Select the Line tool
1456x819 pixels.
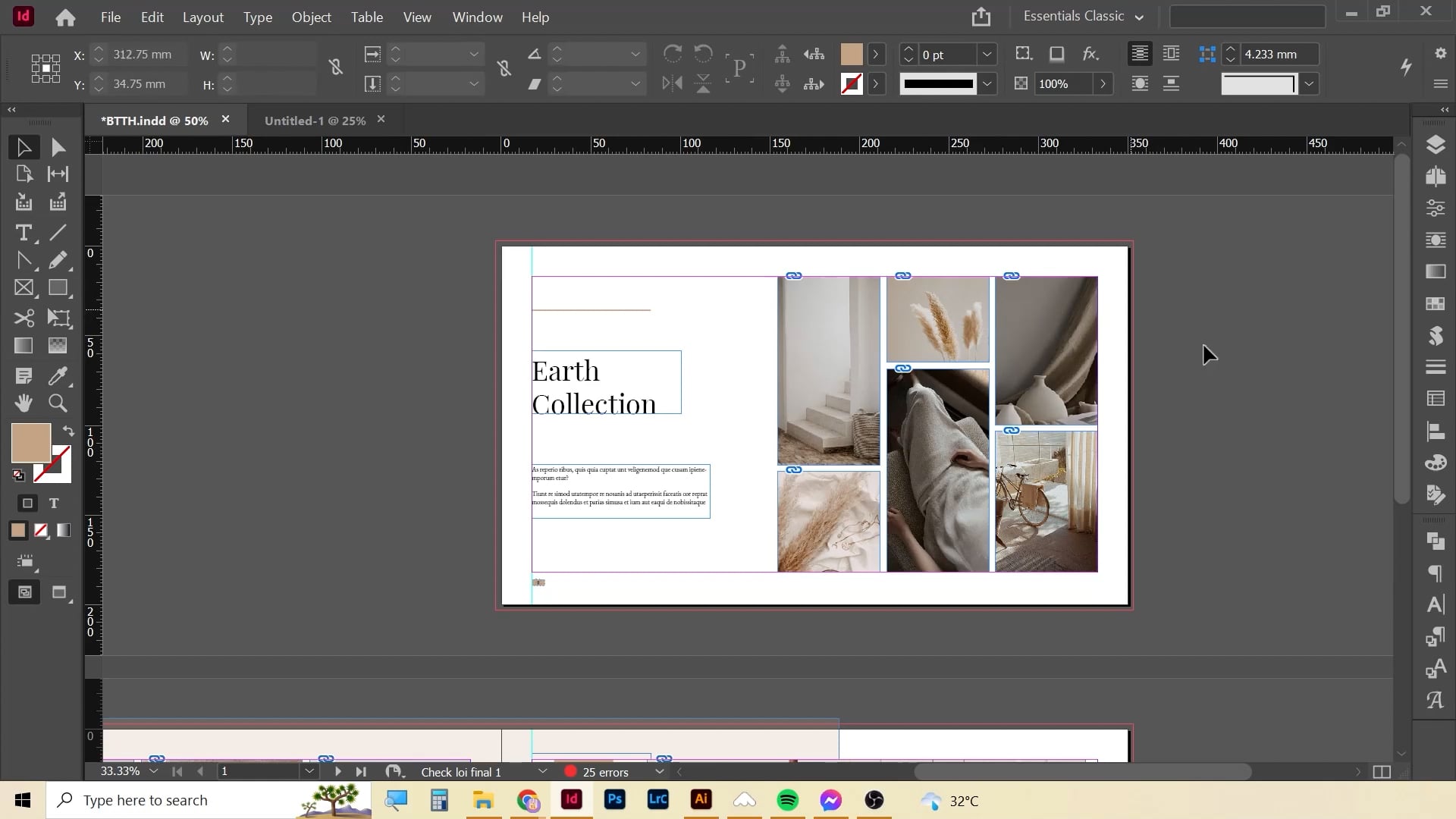click(58, 233)
